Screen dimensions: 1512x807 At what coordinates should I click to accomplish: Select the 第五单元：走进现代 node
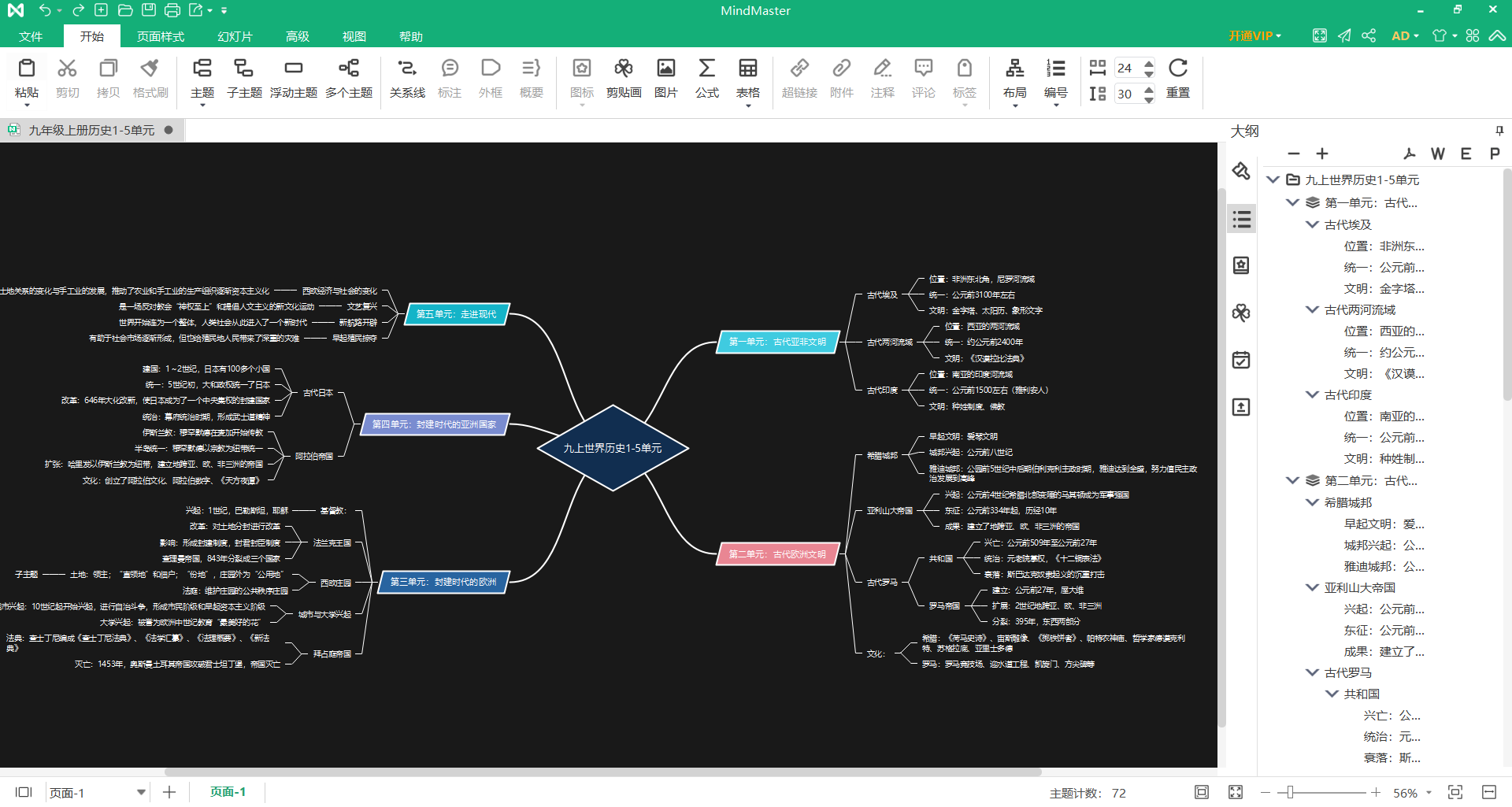click(457, 314)
